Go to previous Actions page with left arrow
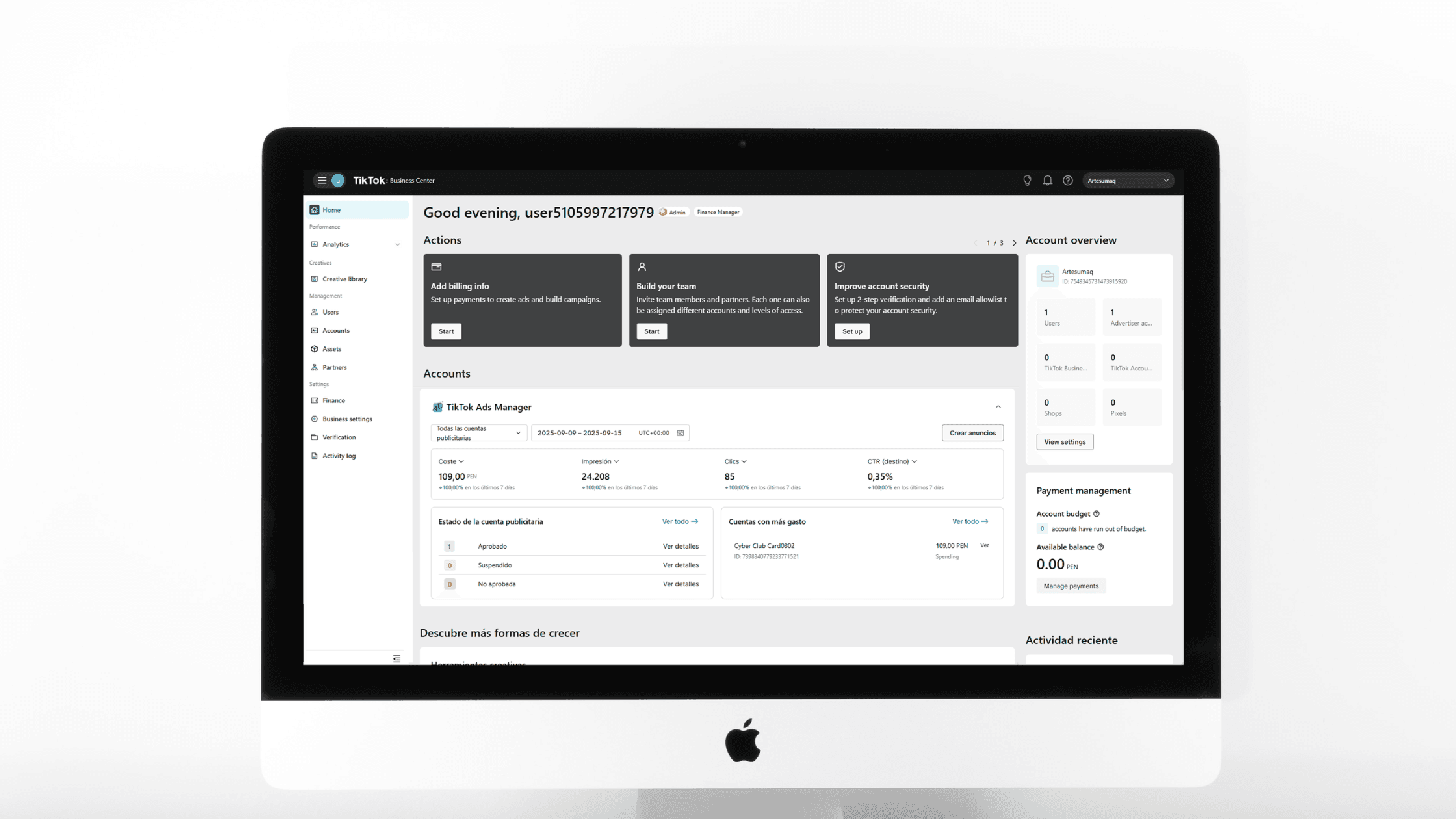The height and width of the screenshot is (819, 1456). pyautogui.click(x=976, y=243)
